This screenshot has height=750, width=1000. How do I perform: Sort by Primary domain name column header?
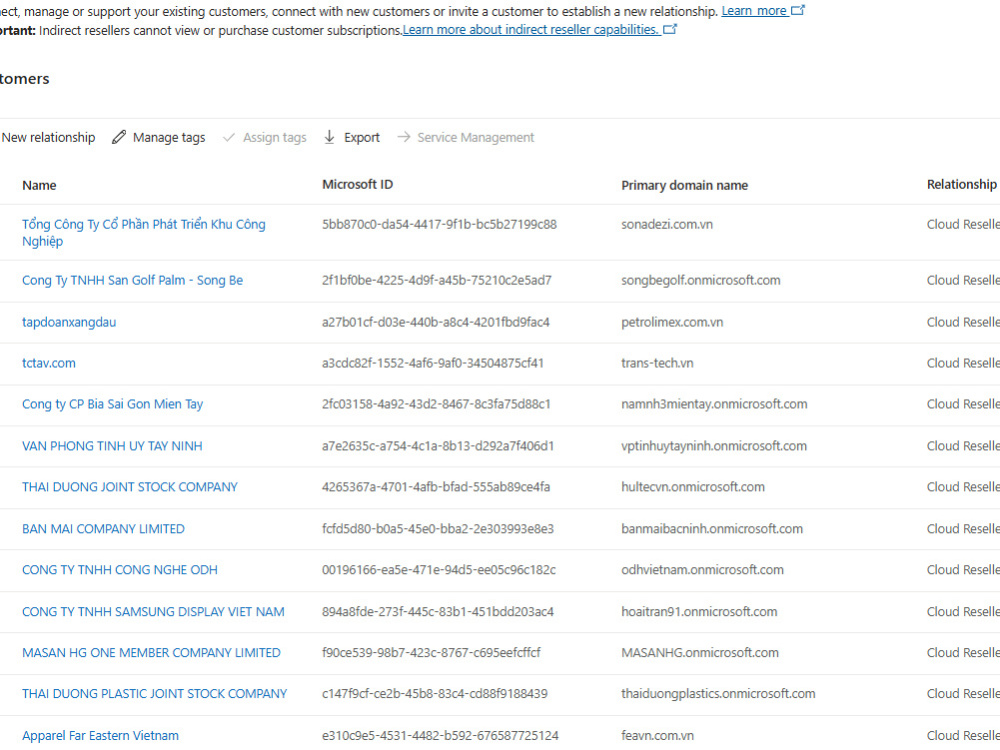[x=684, y=185]
